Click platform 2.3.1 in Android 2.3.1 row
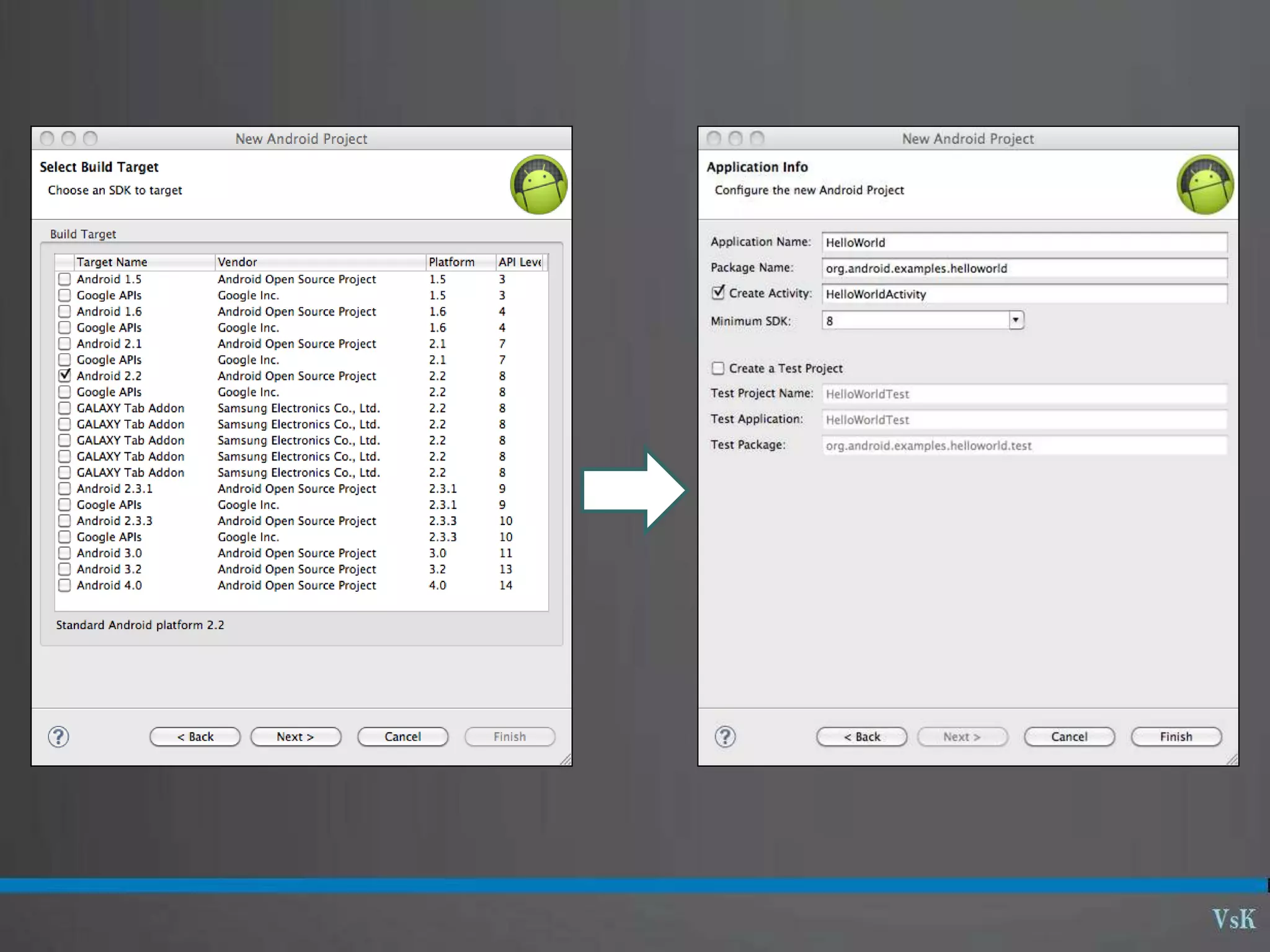The height and width of the screenshot is (952, 1270). tap(443, 488)
